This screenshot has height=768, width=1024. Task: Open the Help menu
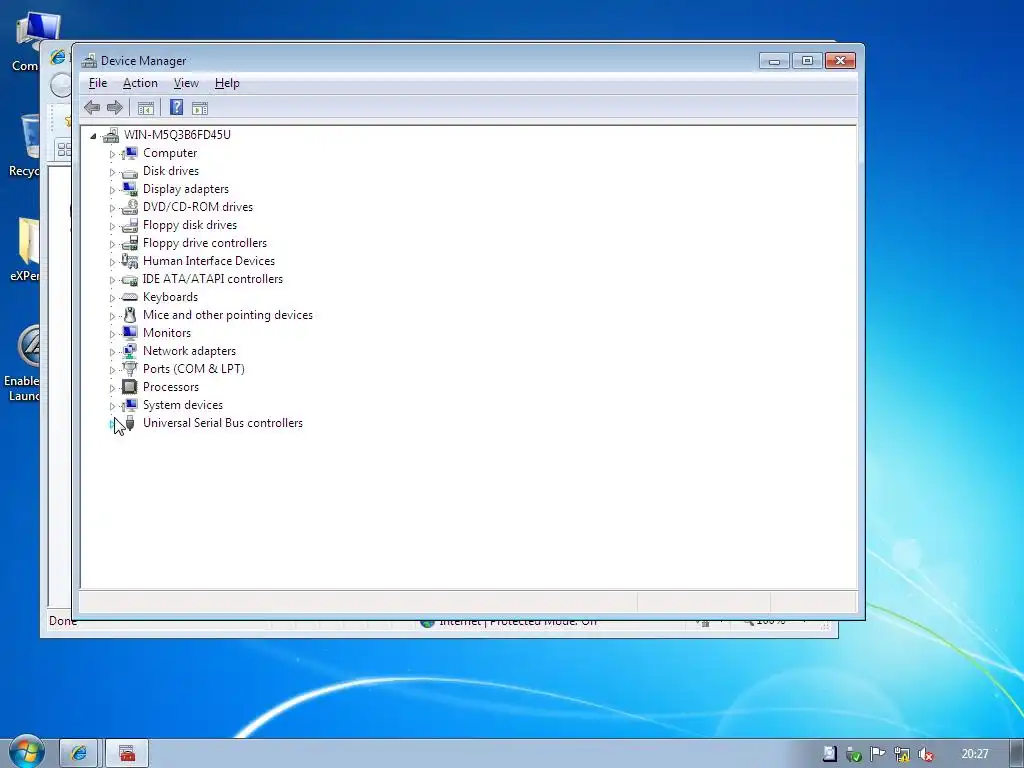click(227, 83)
